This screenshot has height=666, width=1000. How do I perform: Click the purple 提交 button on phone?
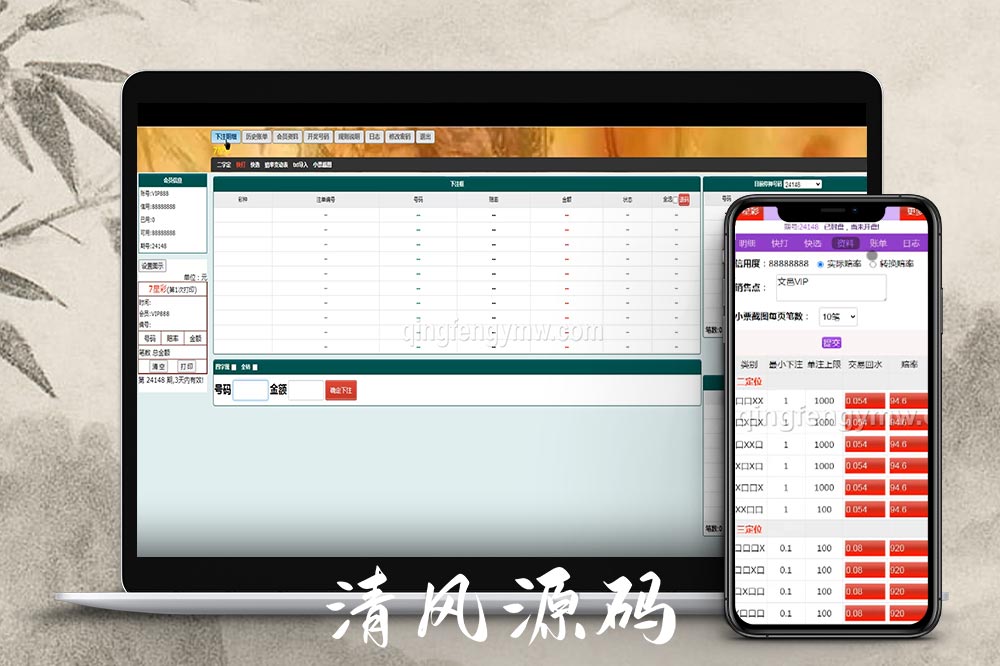832,343
